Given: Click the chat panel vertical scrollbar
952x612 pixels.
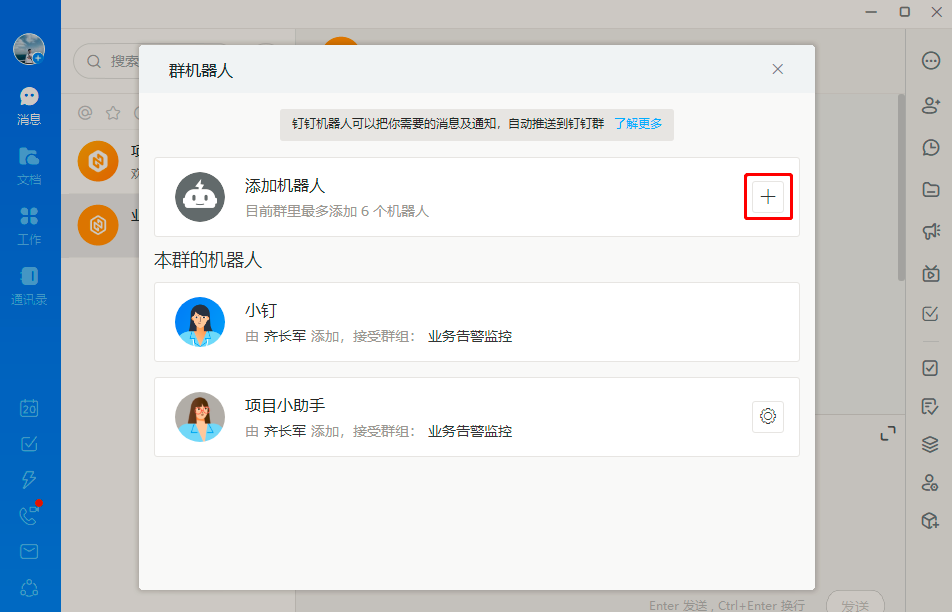Looking at the screenshot, I should (901, 187).
